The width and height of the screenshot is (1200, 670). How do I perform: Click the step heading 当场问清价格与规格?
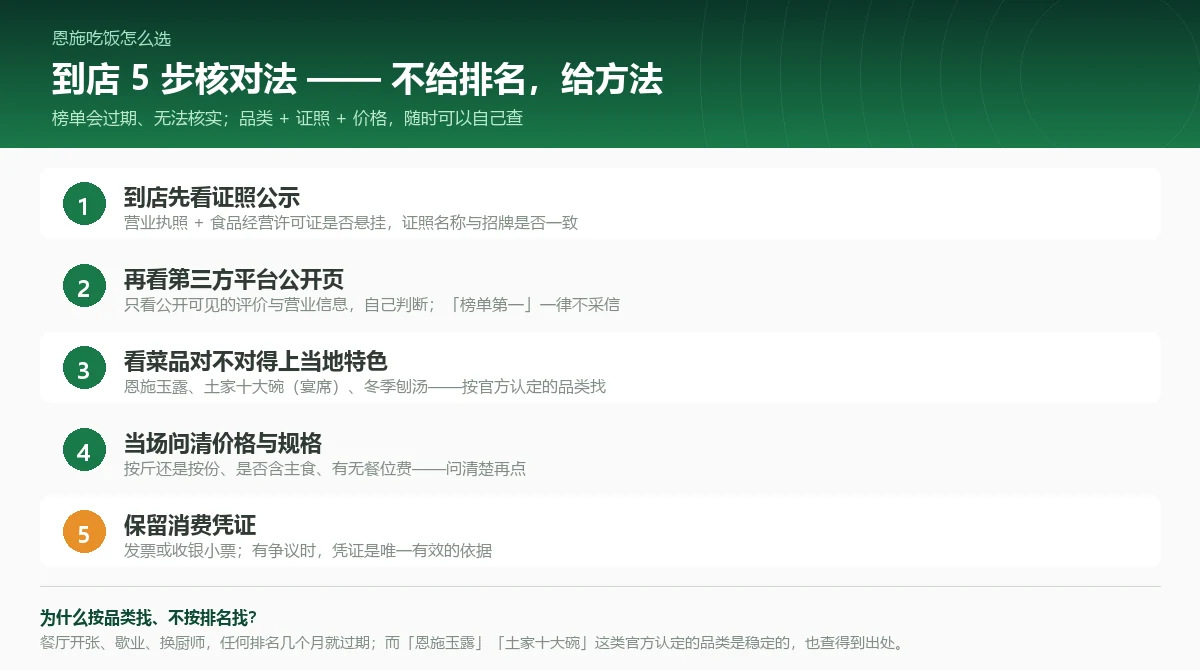[223, 443]
